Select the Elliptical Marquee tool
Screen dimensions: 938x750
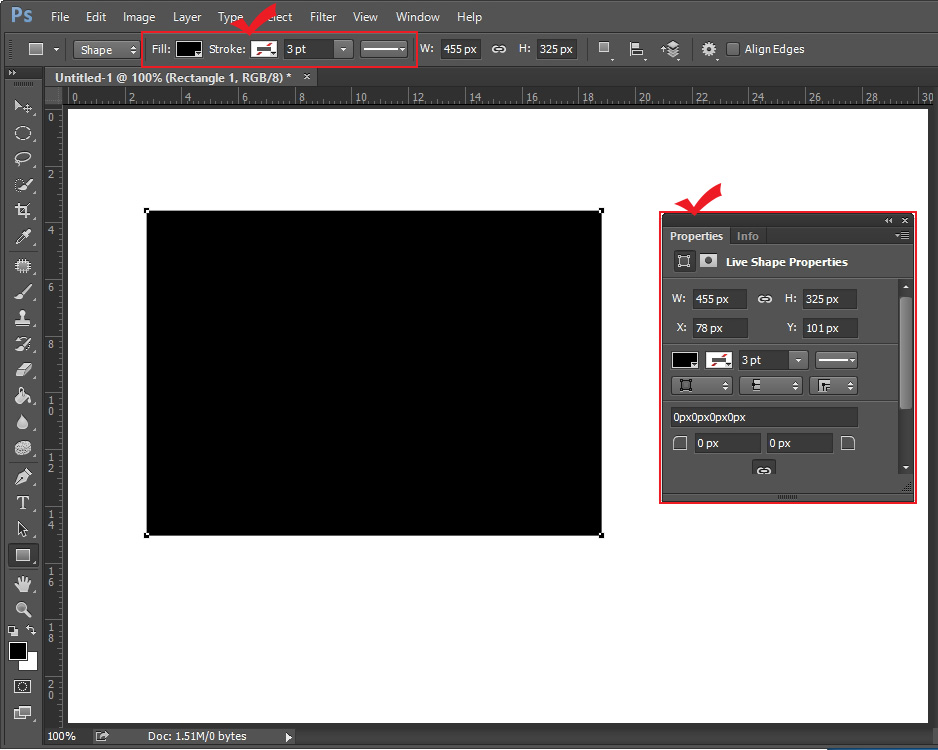(23, 133)
